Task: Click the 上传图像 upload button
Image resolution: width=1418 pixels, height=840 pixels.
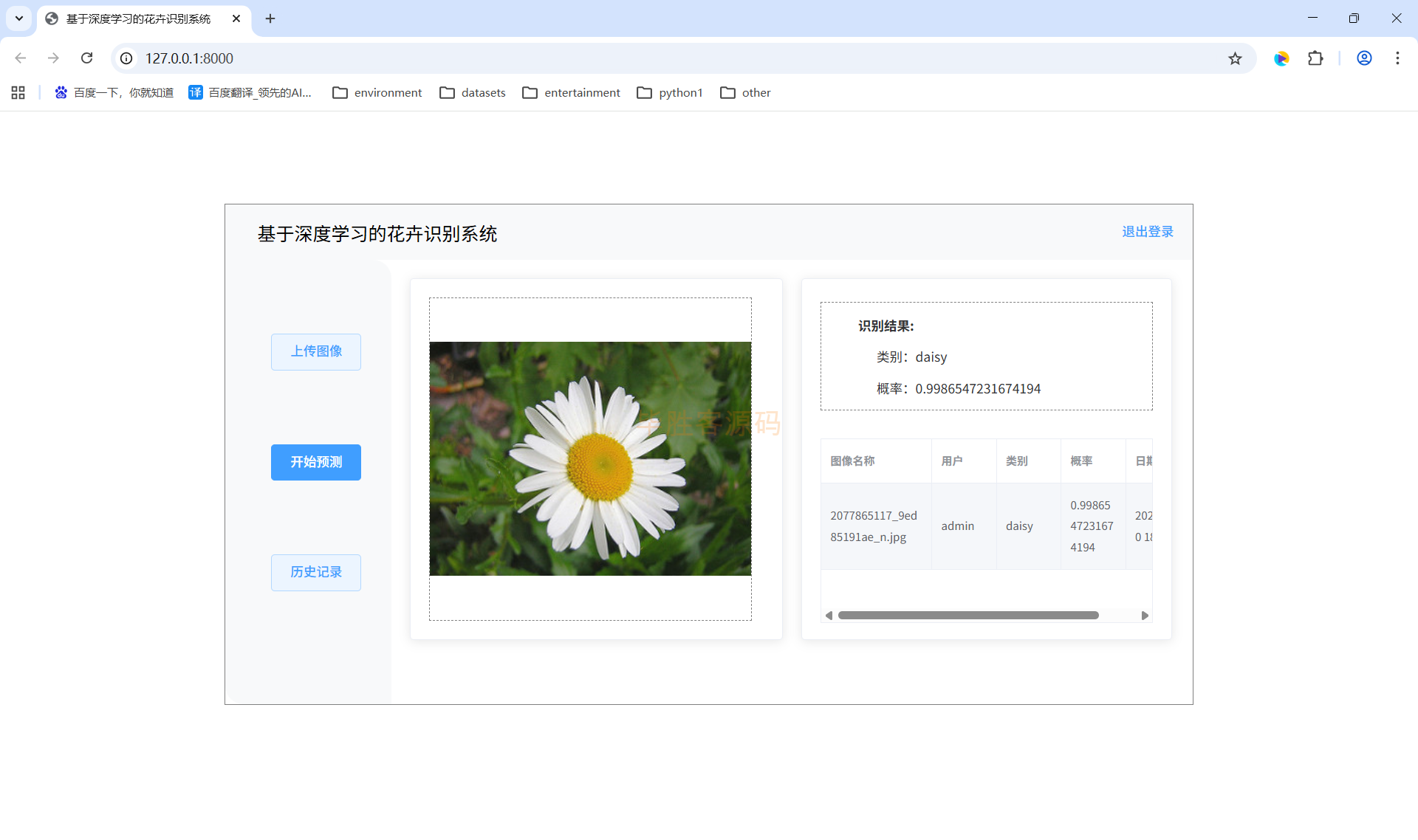Action: pyautogui.click(x=316, y=351)
